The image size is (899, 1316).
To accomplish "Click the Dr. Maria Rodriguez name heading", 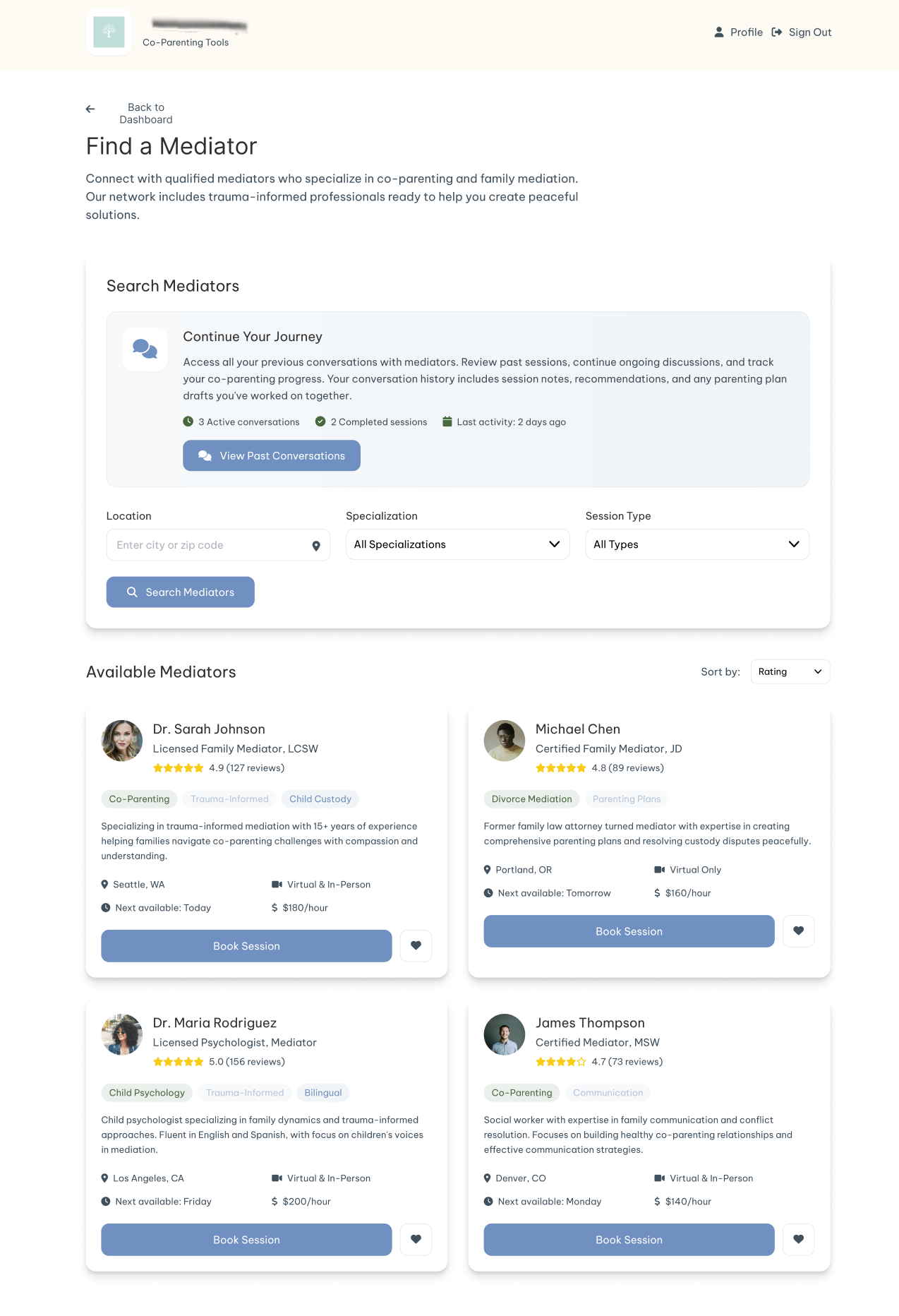I will click(215, 1023).
